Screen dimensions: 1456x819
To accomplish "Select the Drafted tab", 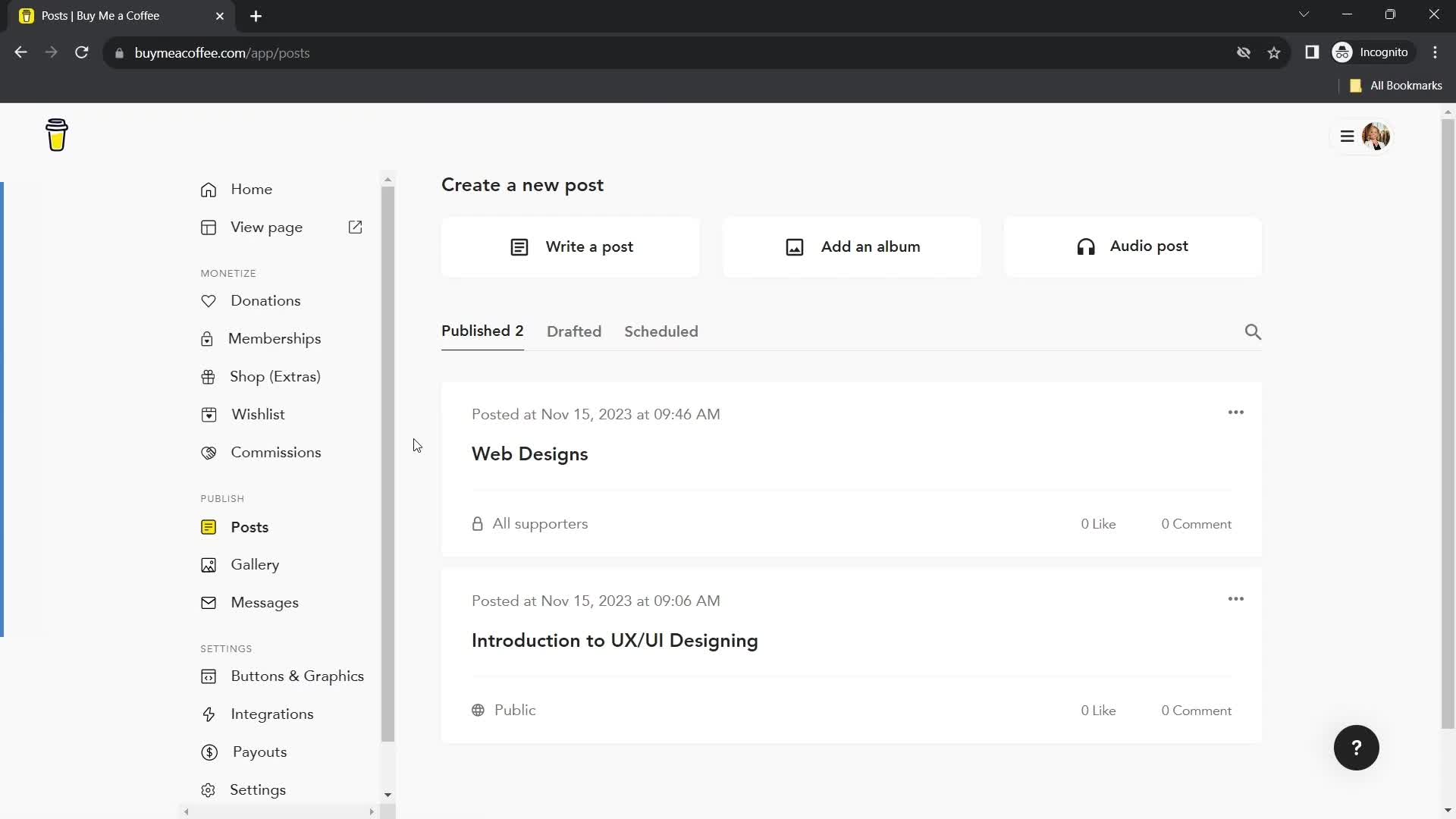I will [x=574, y=331].
